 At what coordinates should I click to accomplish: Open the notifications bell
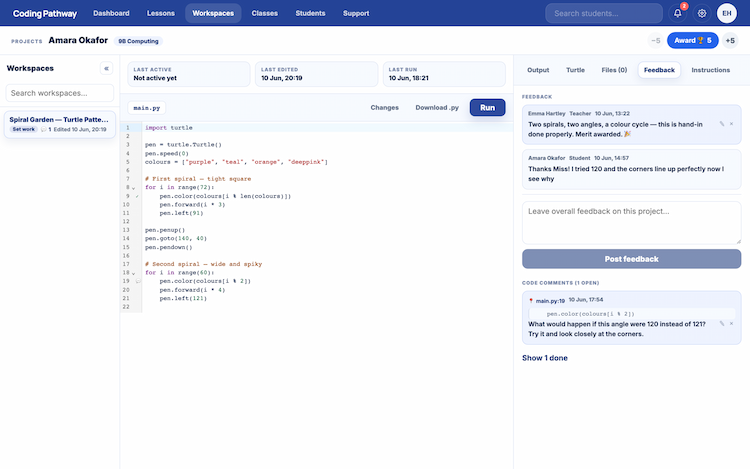pos(677,13)
